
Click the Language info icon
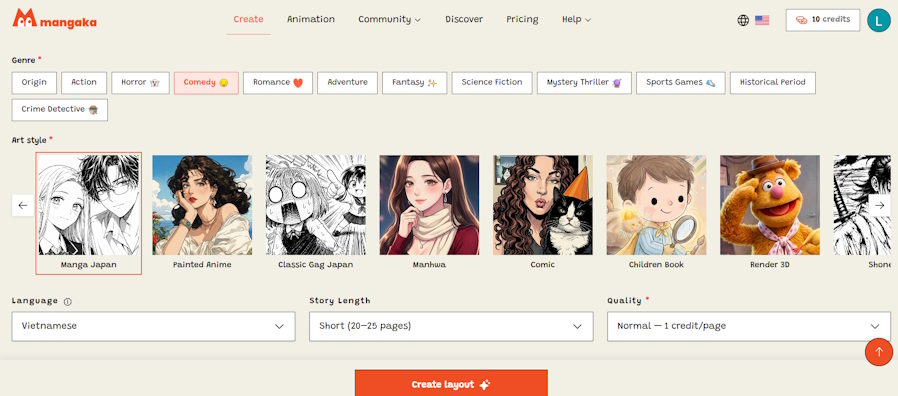point(68,301)
